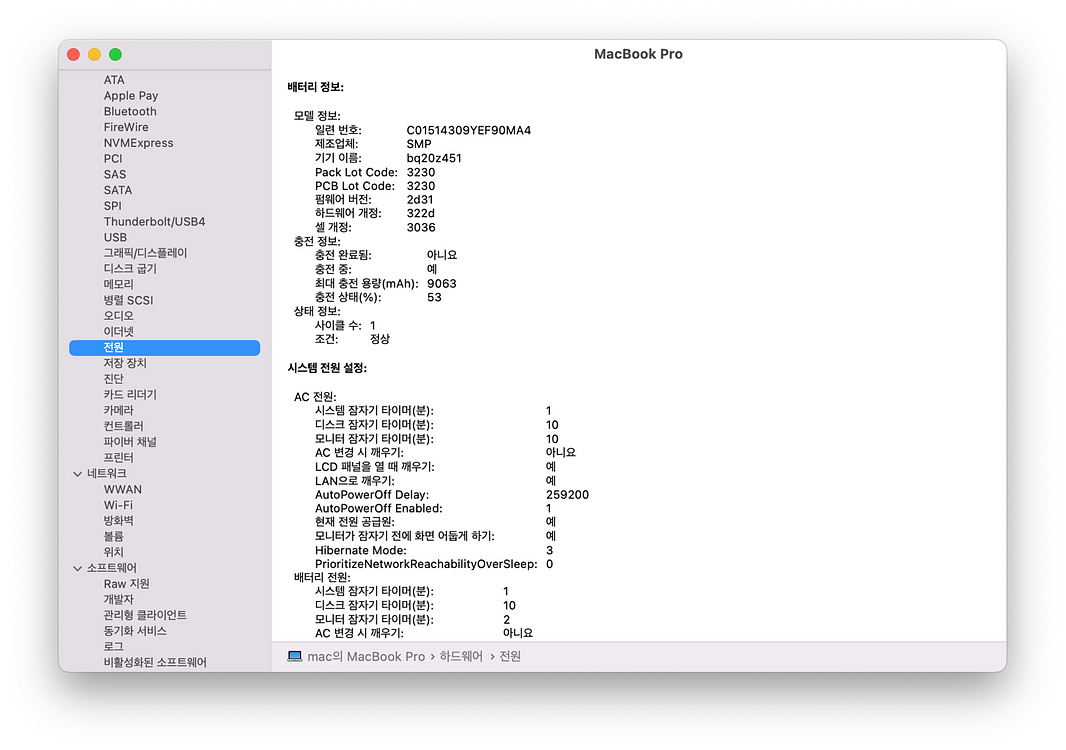The width and height of the screenshot is (1066, 750).
Task: Select USB in the sidebar
Action: (x=115, y=237)
